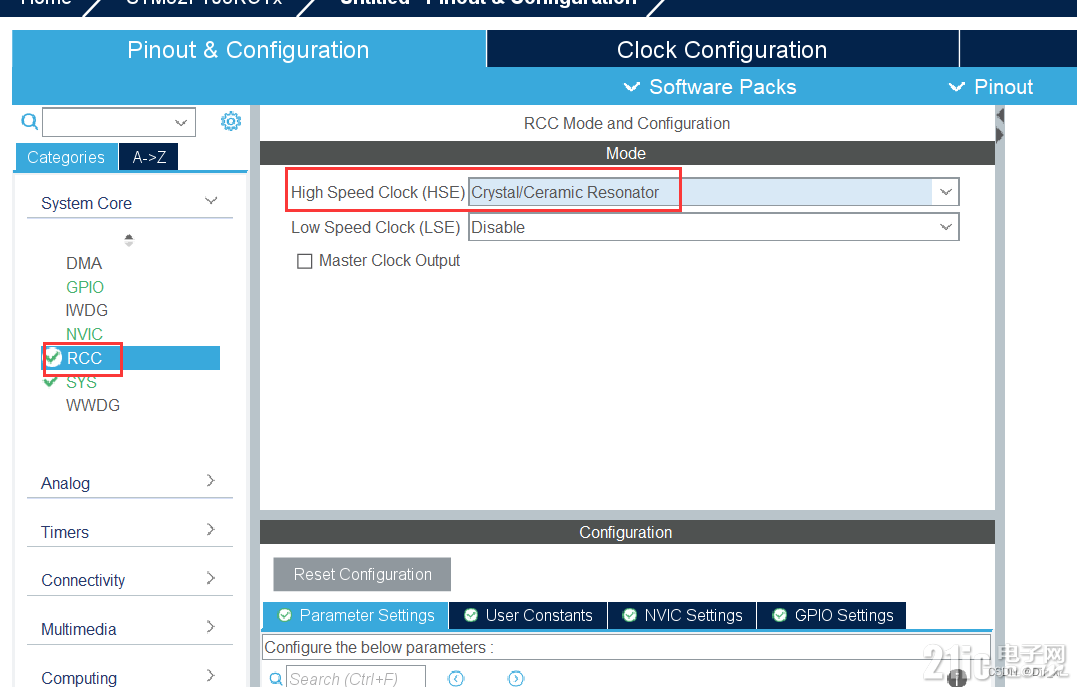Click the Parameter Settings tab check icon
1077x687 pixels.
[284, 616]
